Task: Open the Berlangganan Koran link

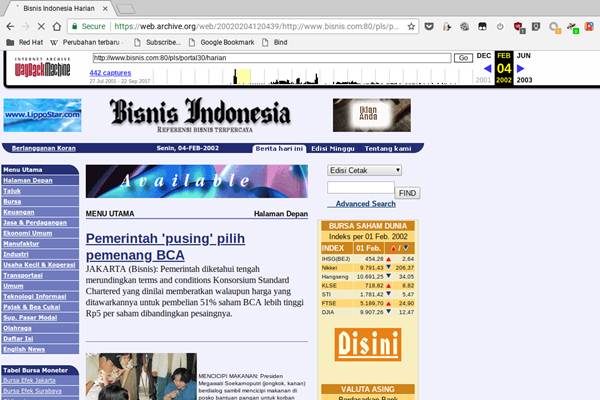Action: pyautogui.click(x=44, y=148)
